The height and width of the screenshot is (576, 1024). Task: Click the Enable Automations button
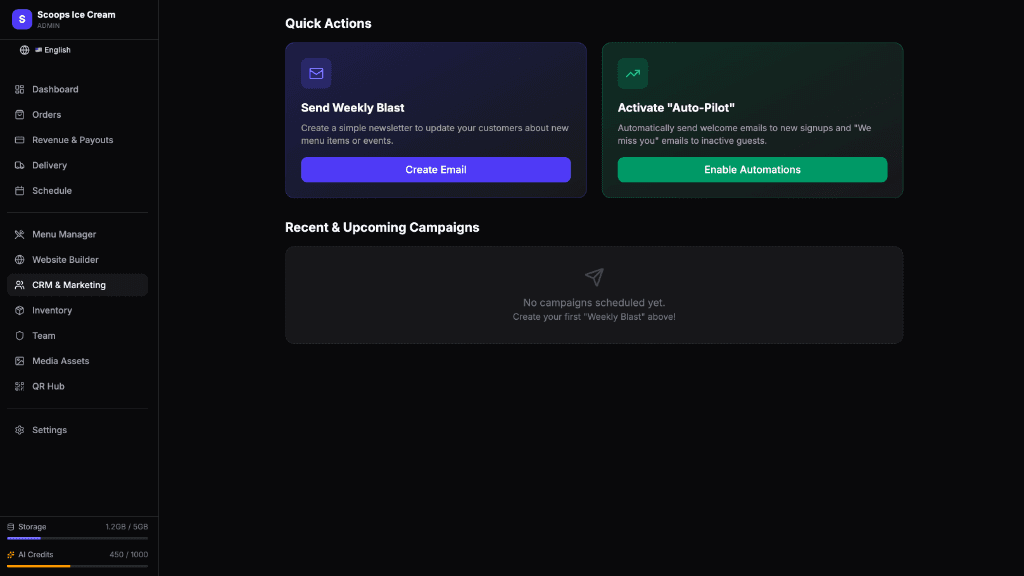coord(752,170)
